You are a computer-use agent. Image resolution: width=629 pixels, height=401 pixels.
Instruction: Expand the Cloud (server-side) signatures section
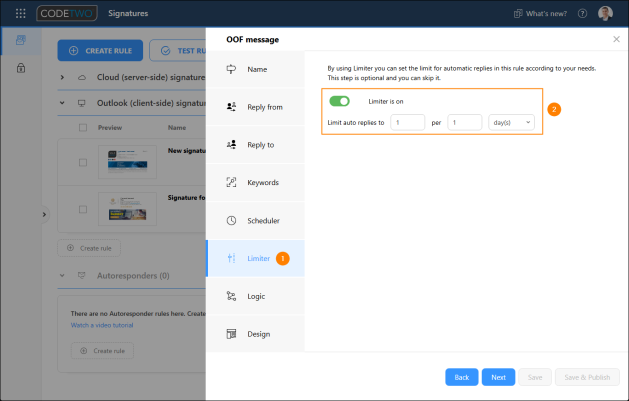click(x=62, y=77)
